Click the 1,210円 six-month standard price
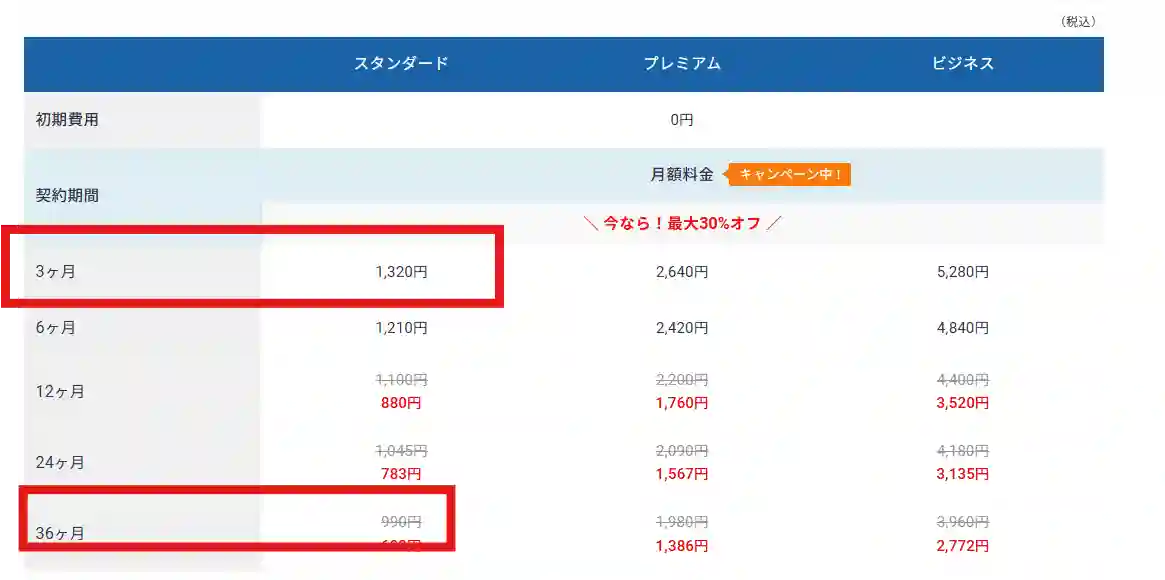Viewport: 1165px width, 580px height. click(x=401, y=328)
